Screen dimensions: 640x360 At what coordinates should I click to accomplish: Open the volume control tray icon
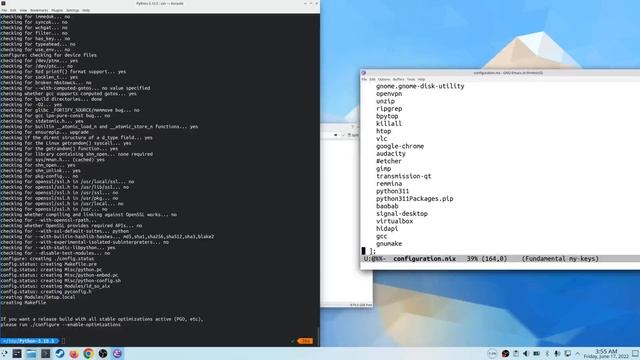click(526, 353)
